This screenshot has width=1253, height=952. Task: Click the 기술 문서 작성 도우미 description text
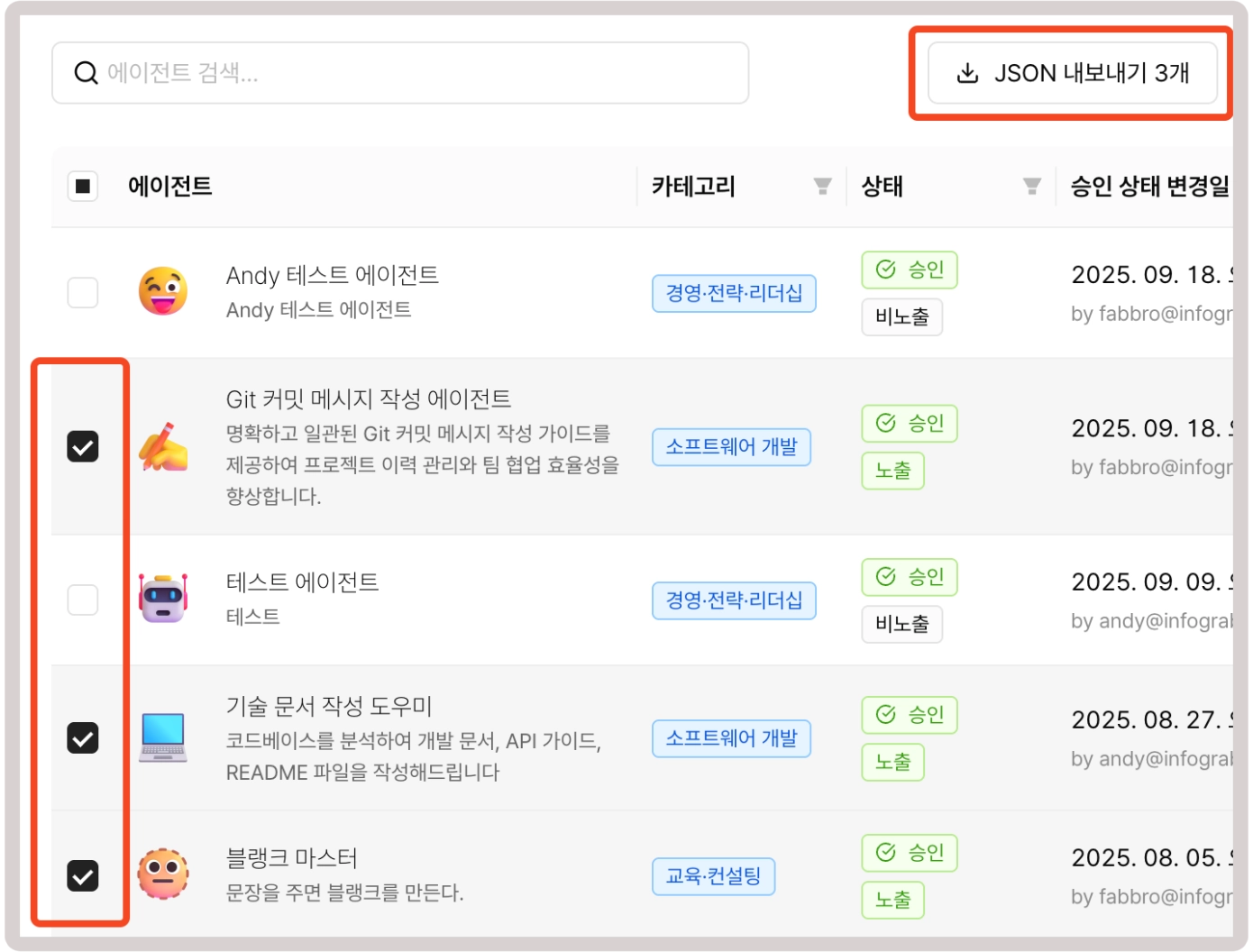tap(414, 756)
